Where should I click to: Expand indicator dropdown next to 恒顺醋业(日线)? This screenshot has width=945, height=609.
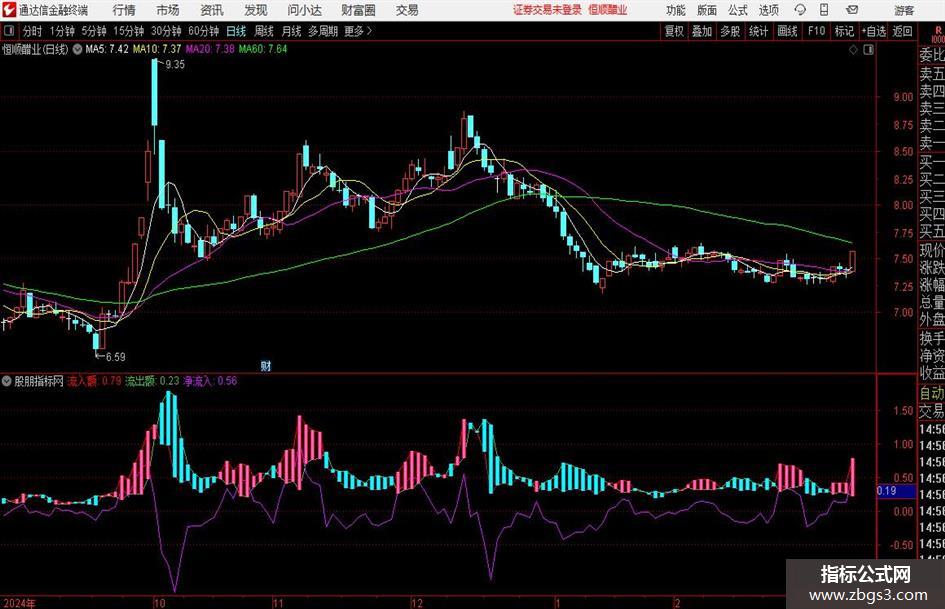(77, 49)
